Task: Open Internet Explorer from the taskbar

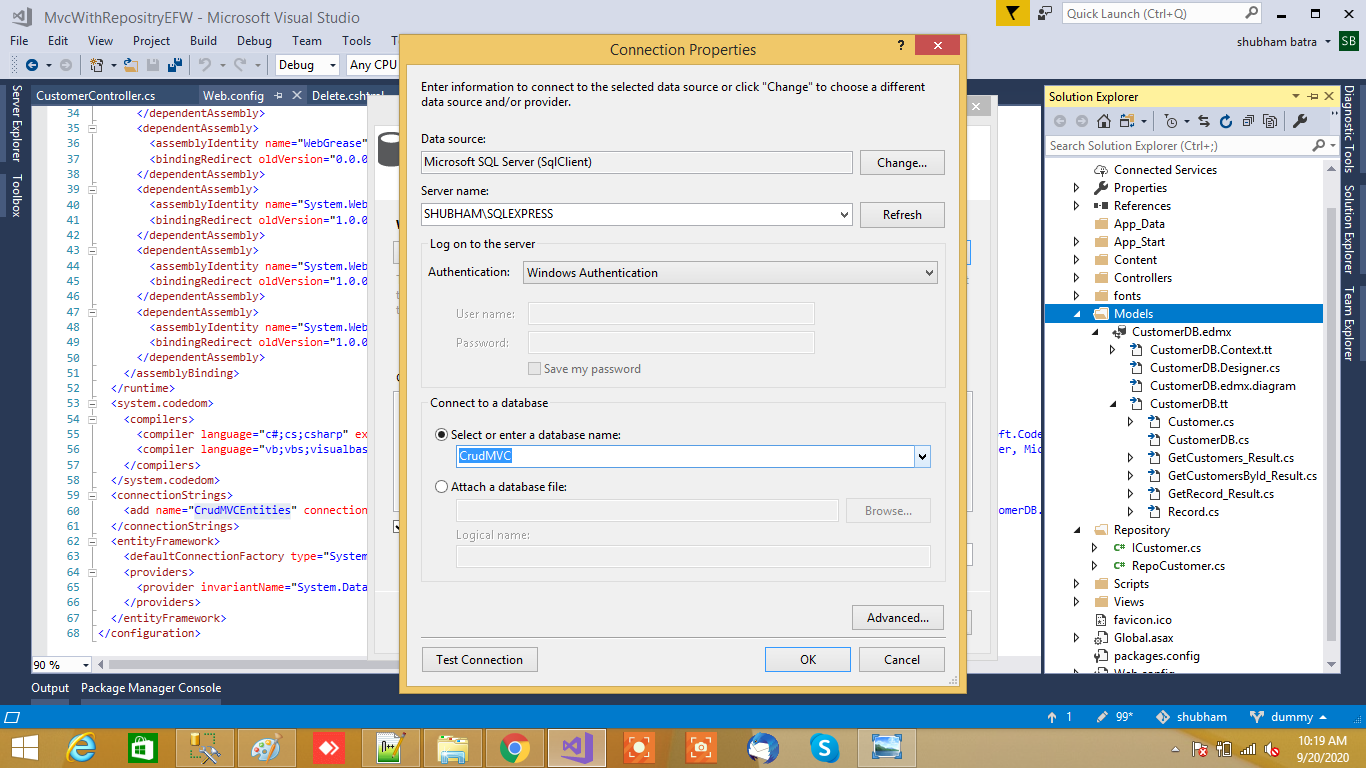Action: [x=82, y=747]
